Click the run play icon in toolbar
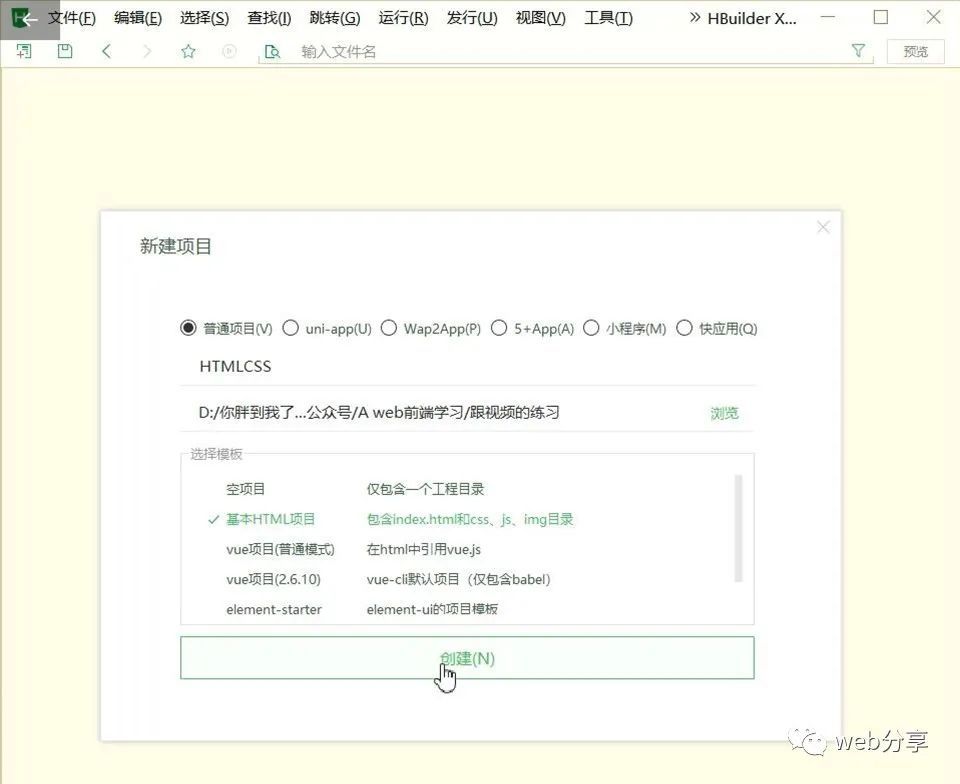The width and height of the screenshot is (960, 784). point(229,51)
